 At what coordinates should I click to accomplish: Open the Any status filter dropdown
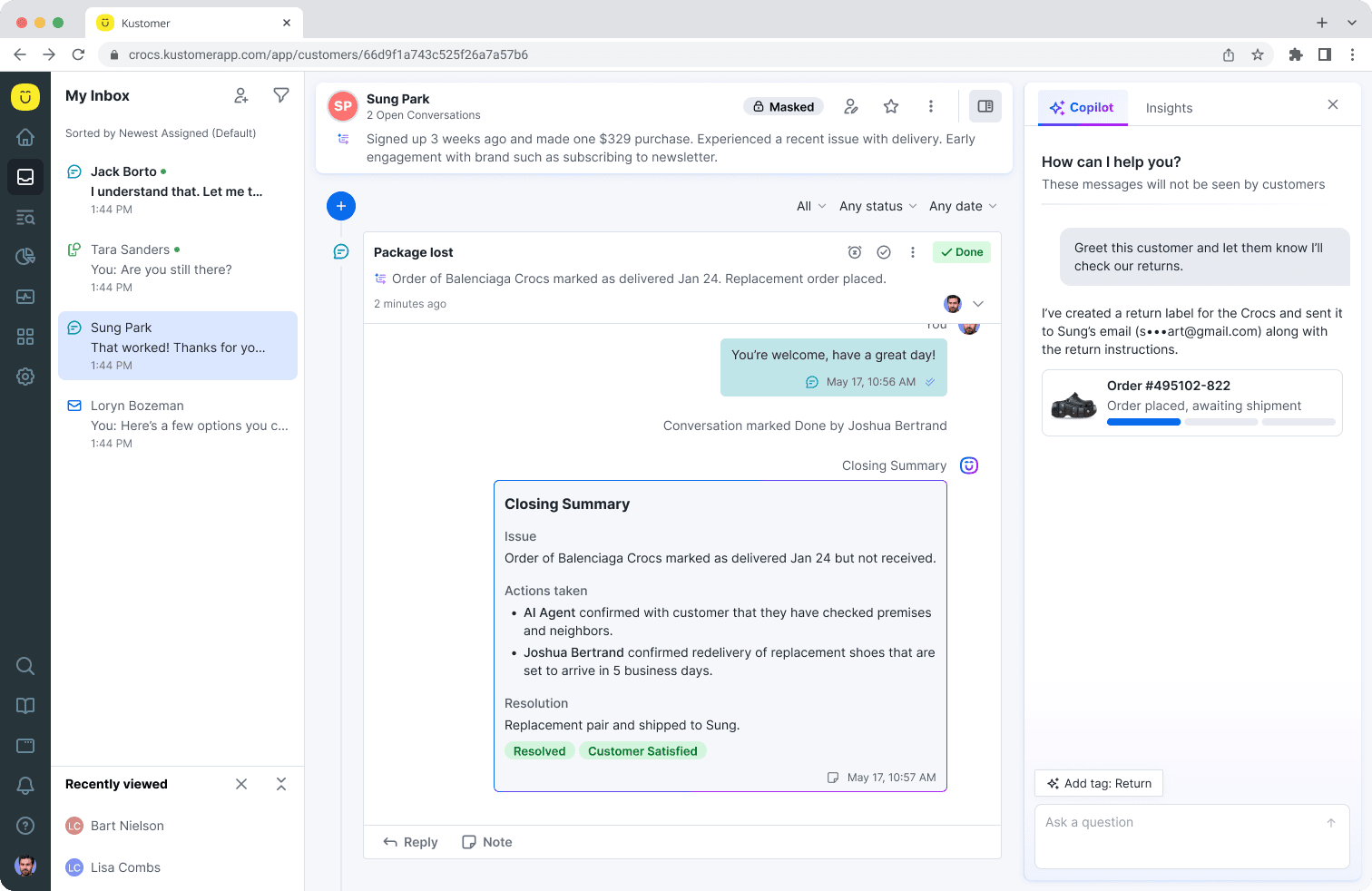877,206
